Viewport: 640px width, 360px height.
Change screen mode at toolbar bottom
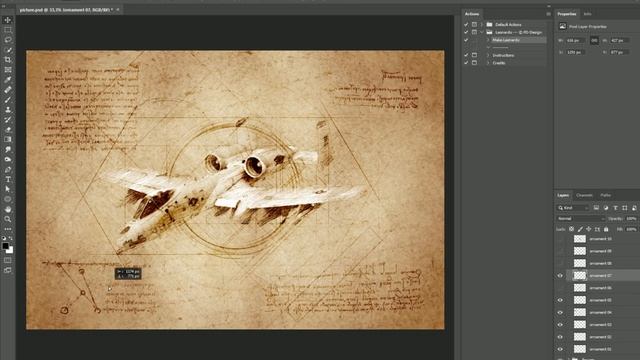pos(7,270)
